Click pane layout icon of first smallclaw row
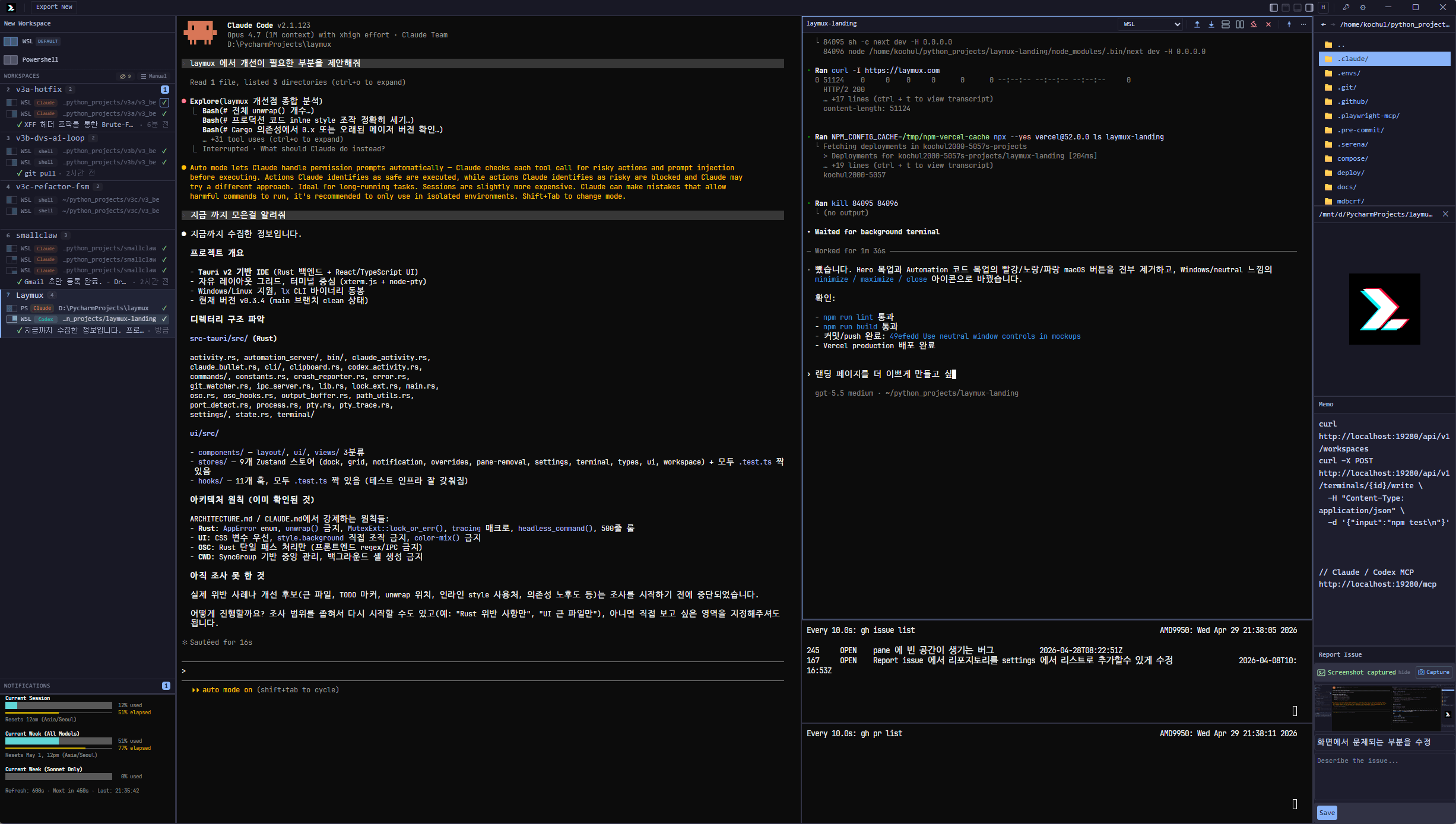The image size is (1456, 824). (11, 249)
